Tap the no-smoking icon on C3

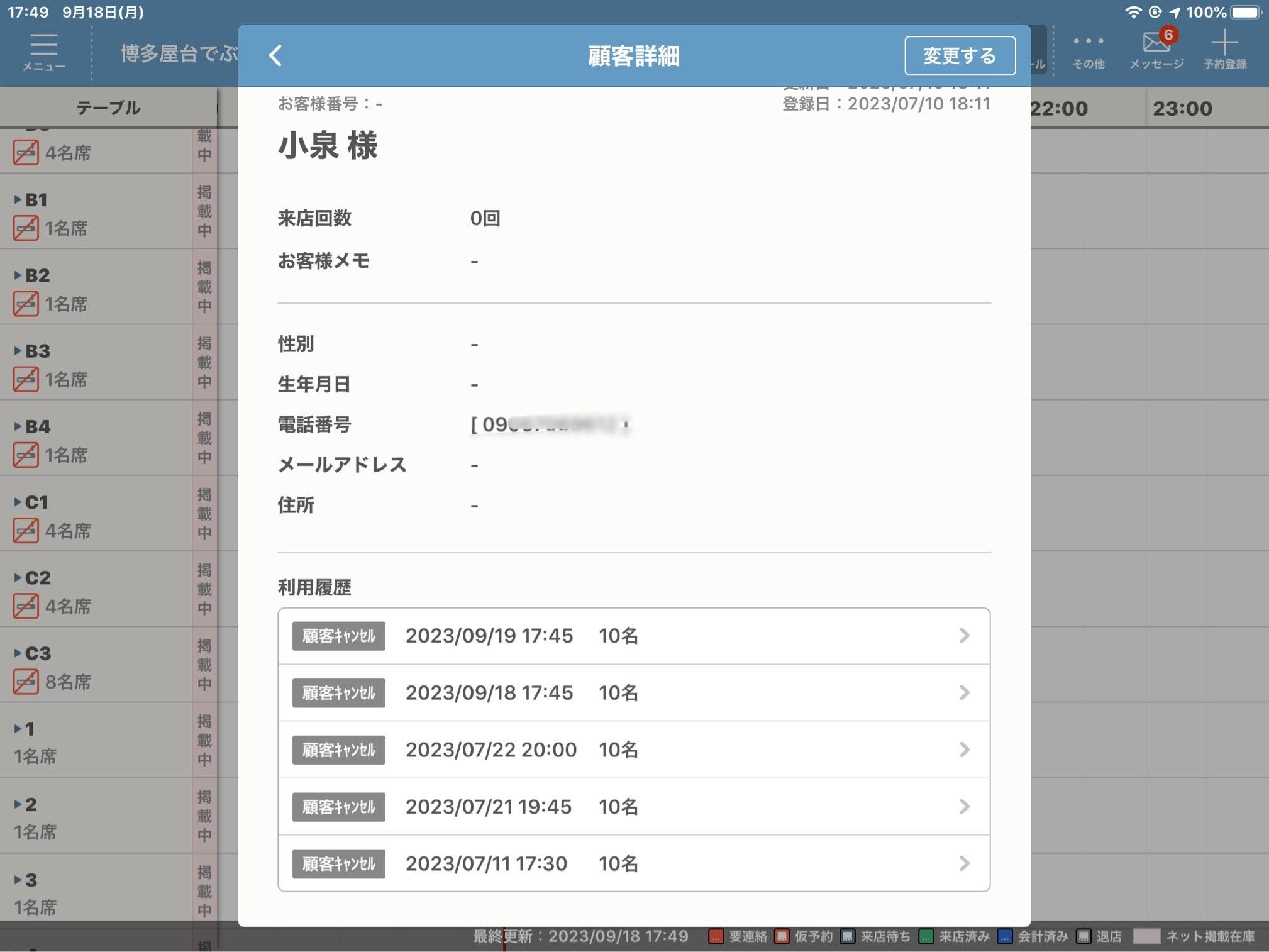[26, 681]
